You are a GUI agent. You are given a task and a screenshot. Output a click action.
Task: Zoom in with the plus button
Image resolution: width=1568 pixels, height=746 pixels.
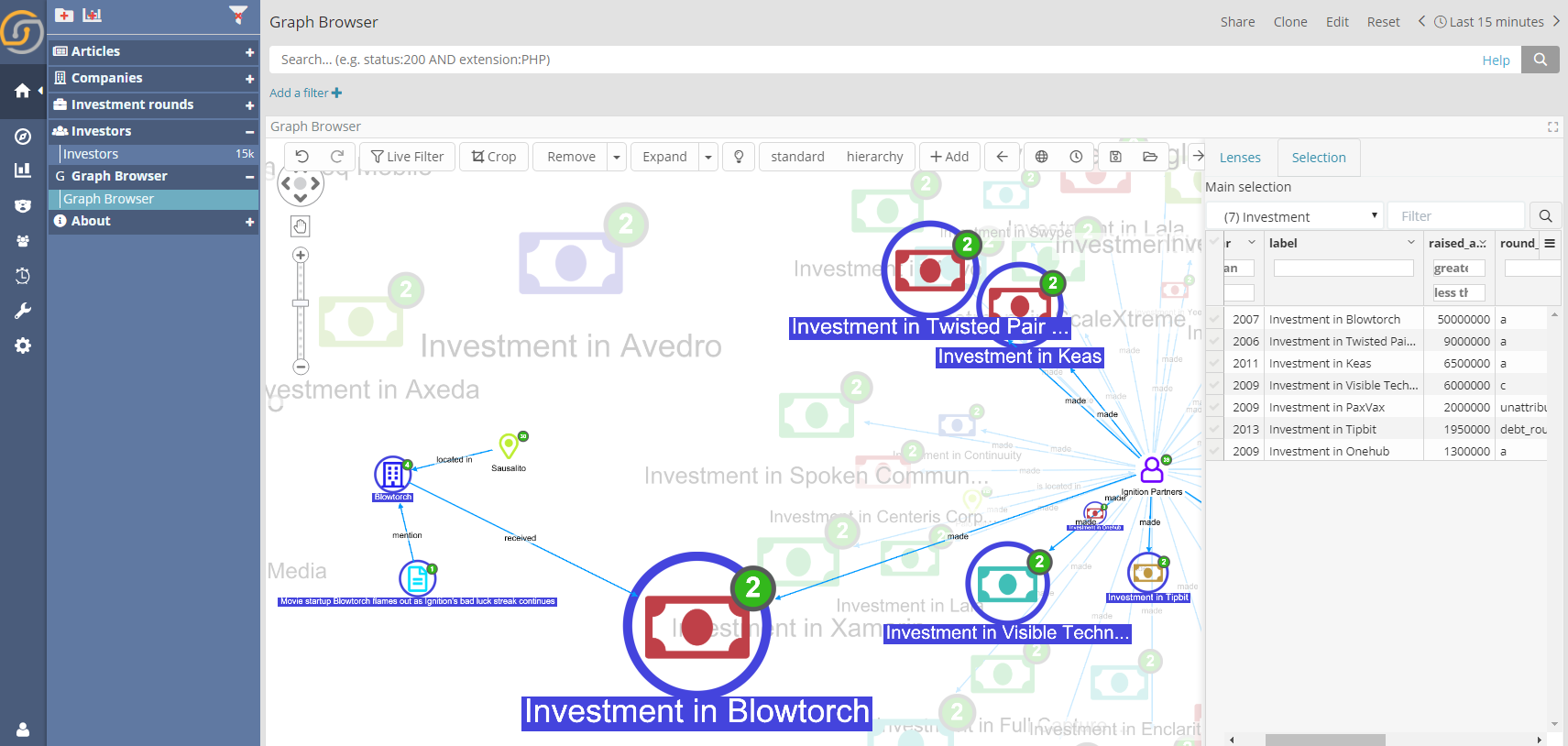pyautogui.click(x=301, y=255)
